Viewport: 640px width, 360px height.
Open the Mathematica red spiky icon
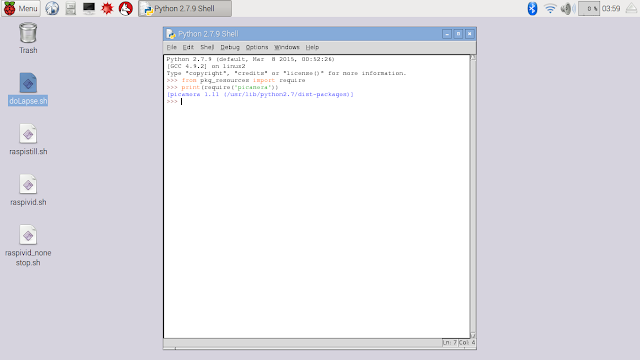107,8
